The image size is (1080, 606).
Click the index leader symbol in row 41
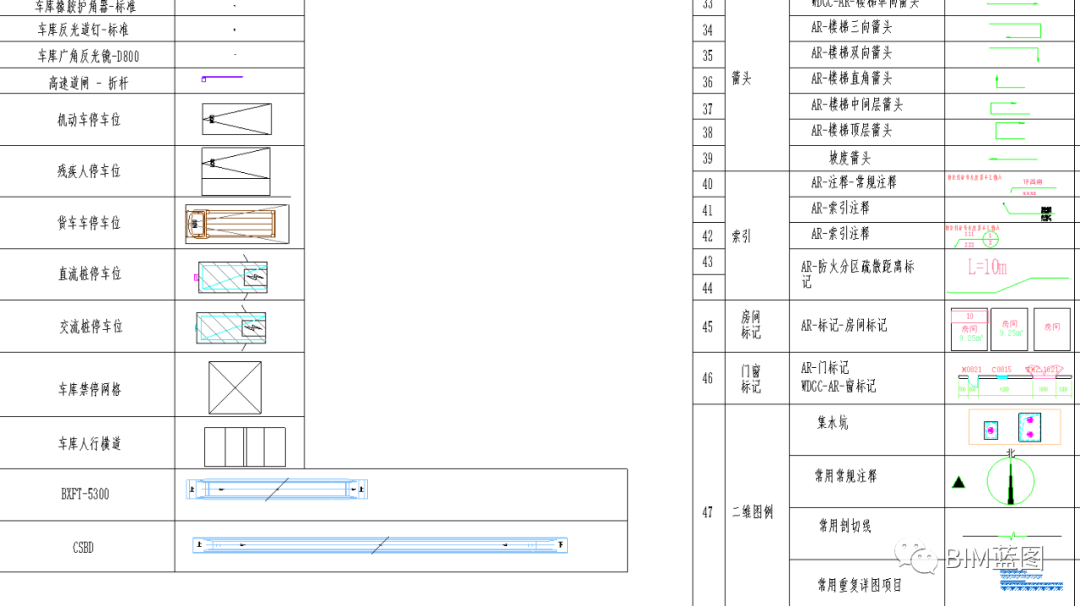pos(1028,211)
